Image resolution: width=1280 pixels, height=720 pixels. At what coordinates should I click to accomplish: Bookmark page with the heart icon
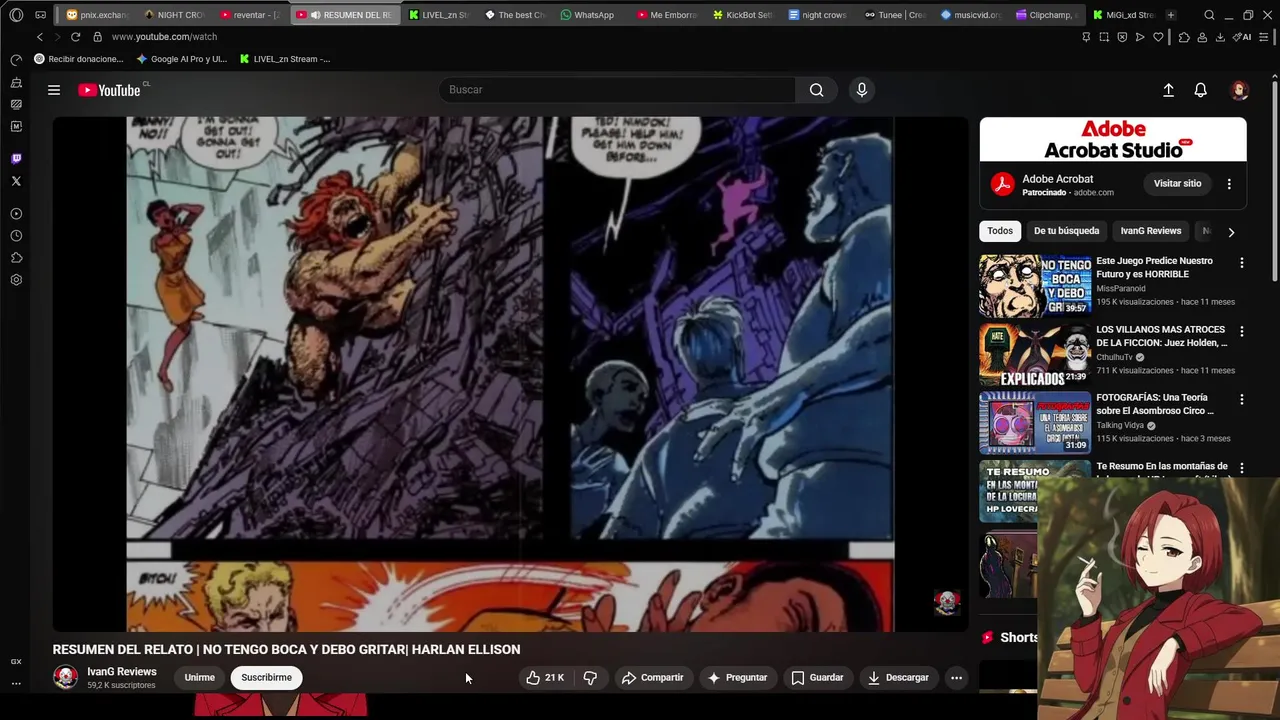tap(1158, 37)
